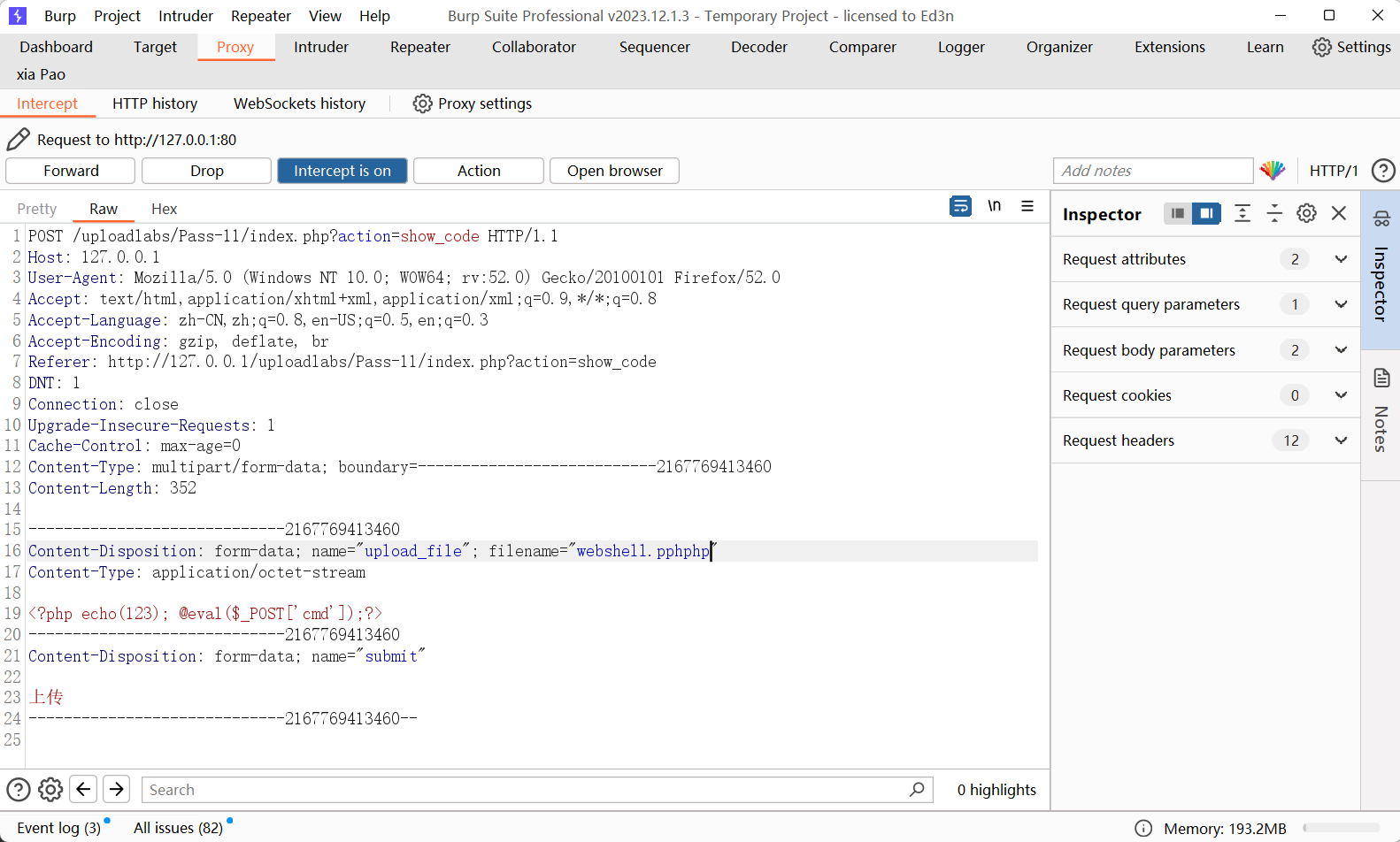Switch to the Organizer tab

(x=1059, y=47)
